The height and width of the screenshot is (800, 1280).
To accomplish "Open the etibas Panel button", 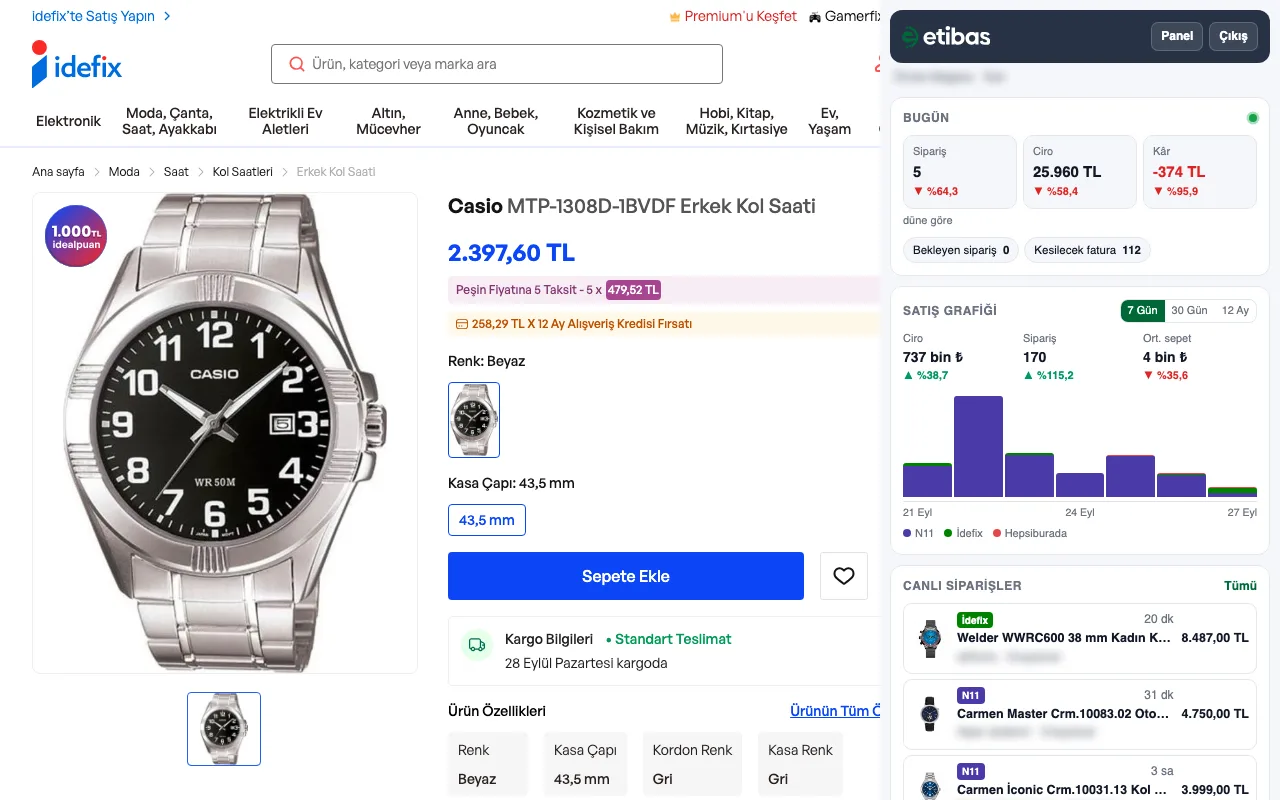I will 1177,36.
